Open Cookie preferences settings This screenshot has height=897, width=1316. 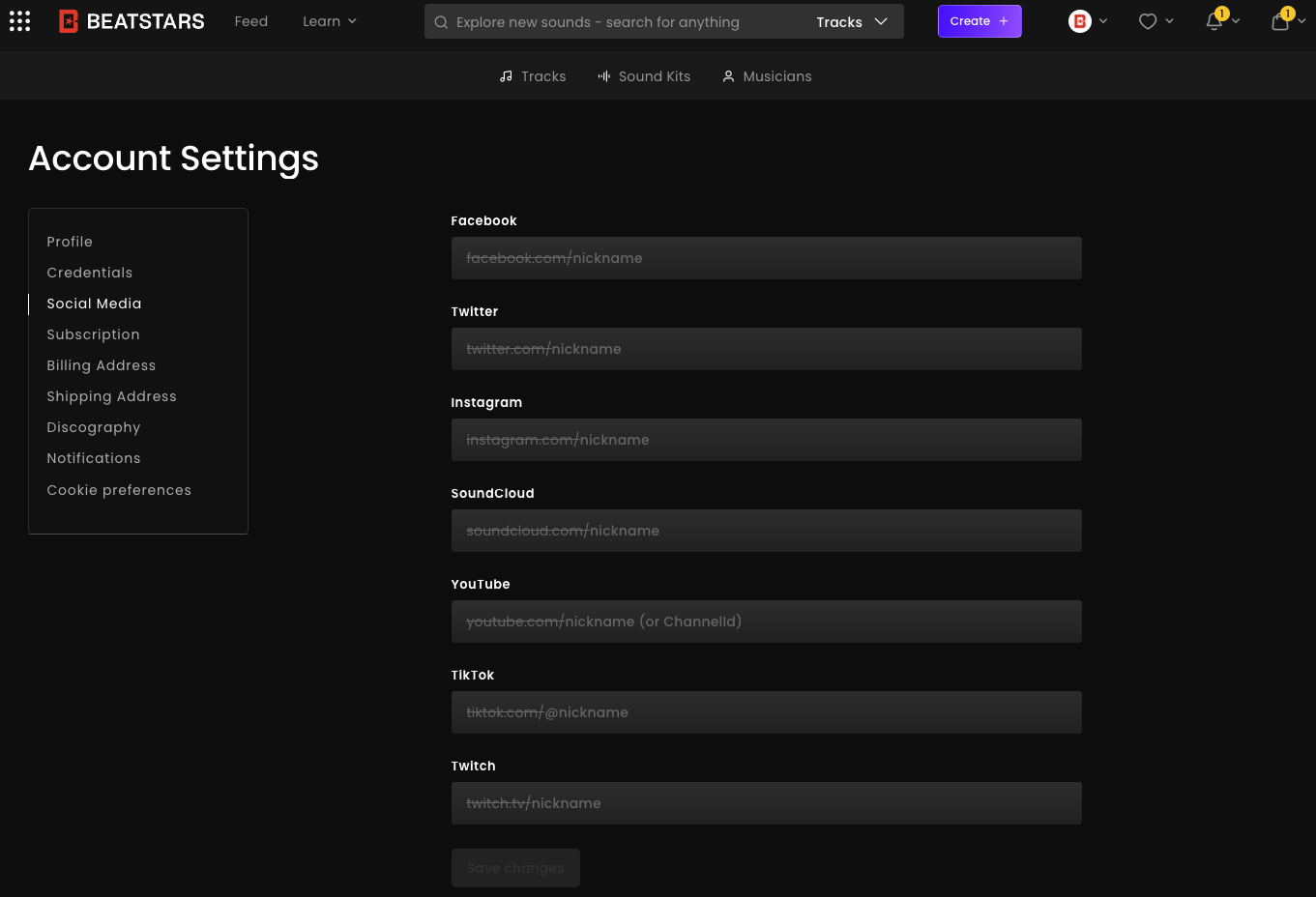pos(119,490)
